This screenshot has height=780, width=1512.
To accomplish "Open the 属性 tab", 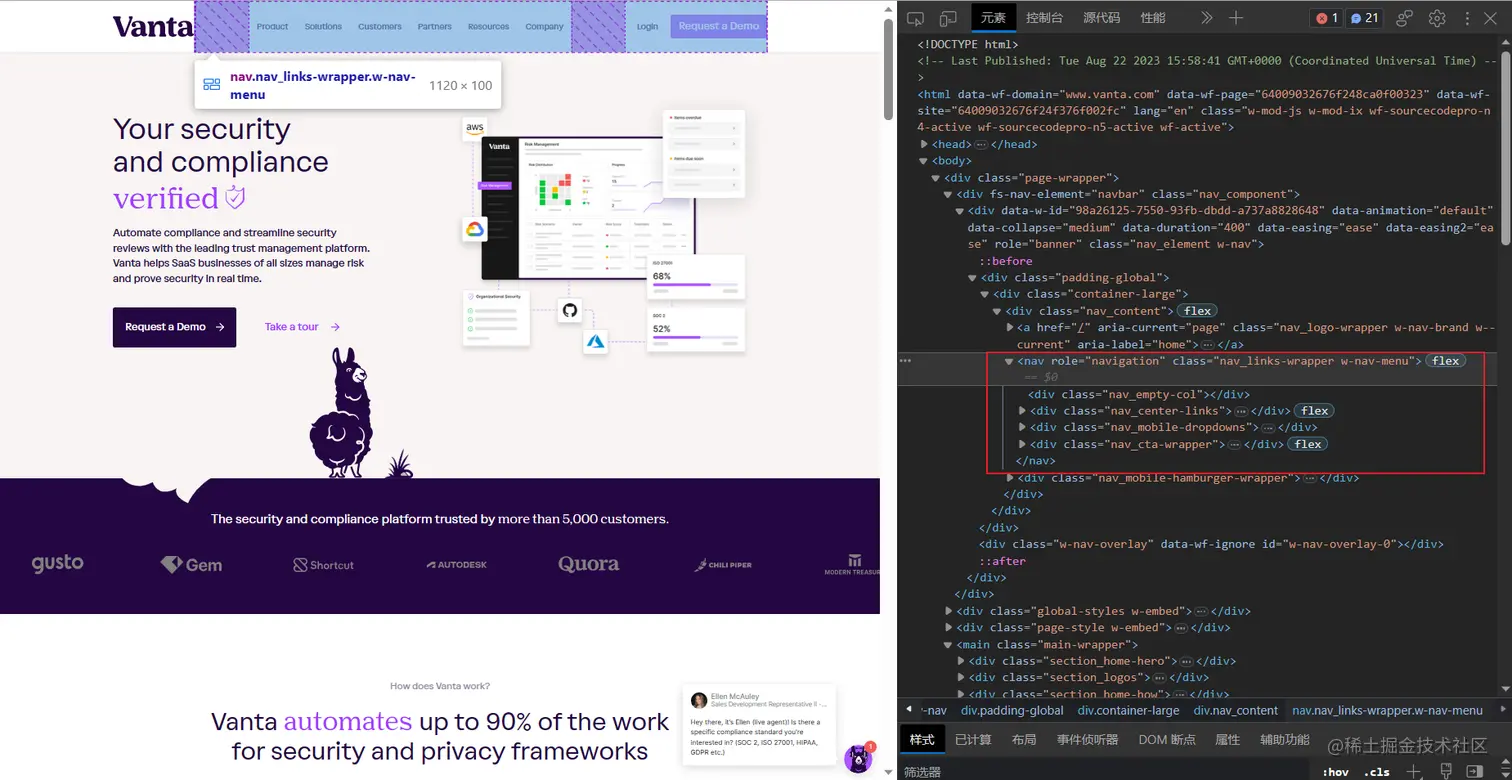I will click(1227, 739).
